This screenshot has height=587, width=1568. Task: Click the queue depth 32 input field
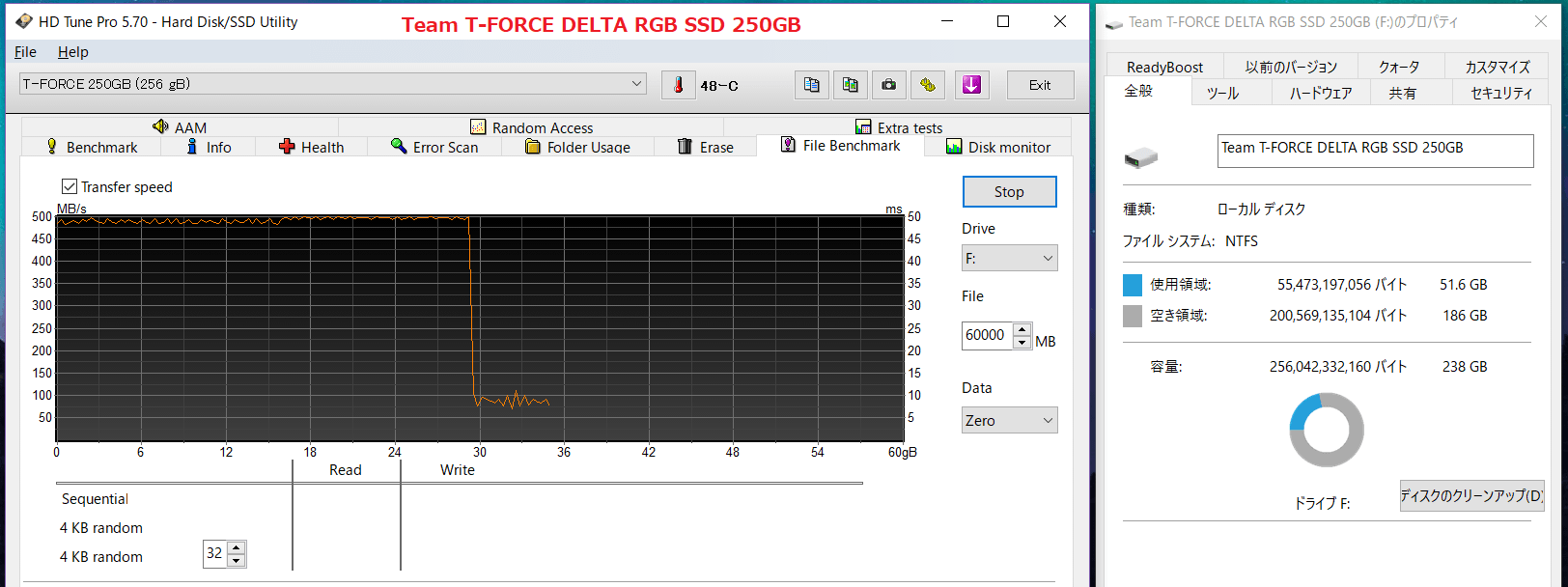pos(214,553)
